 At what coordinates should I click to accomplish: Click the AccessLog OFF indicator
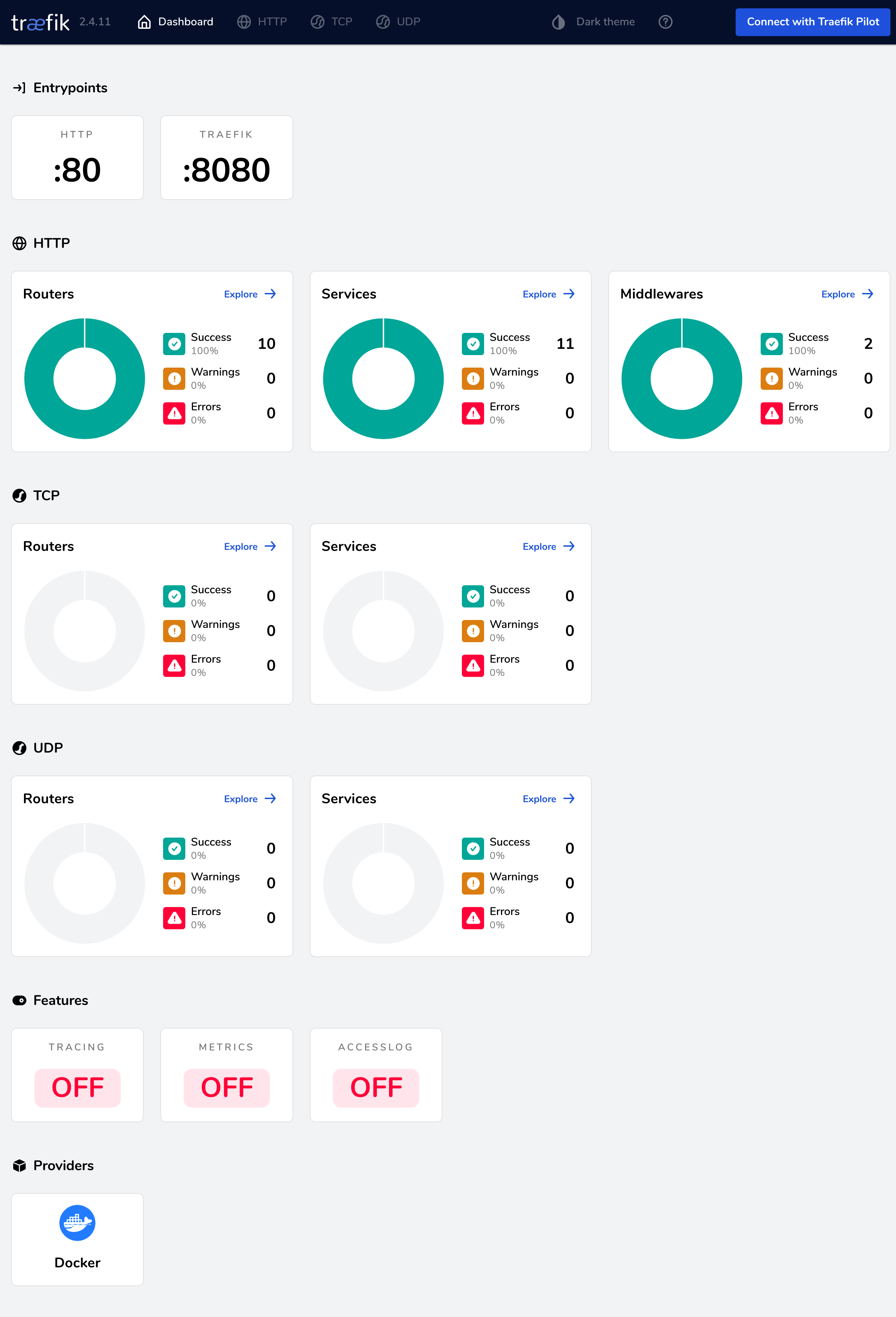[376, 1088]
